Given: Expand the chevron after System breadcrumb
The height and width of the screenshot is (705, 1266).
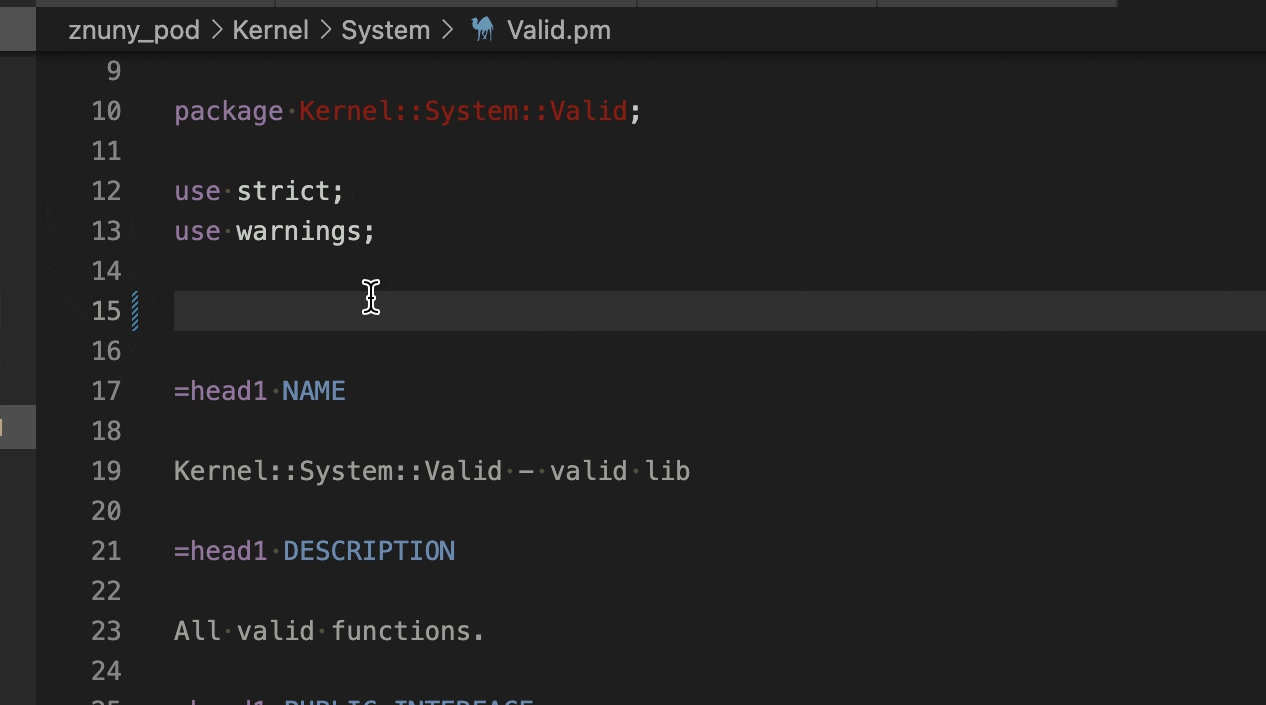Looking at the screenshot, I should pos(446,31).
